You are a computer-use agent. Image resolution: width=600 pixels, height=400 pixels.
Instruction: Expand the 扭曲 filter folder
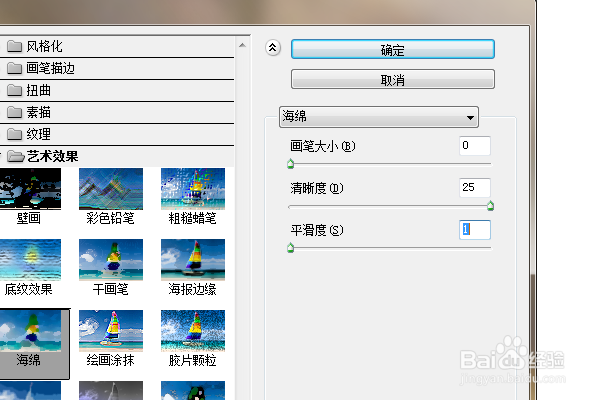pos(117,91)
